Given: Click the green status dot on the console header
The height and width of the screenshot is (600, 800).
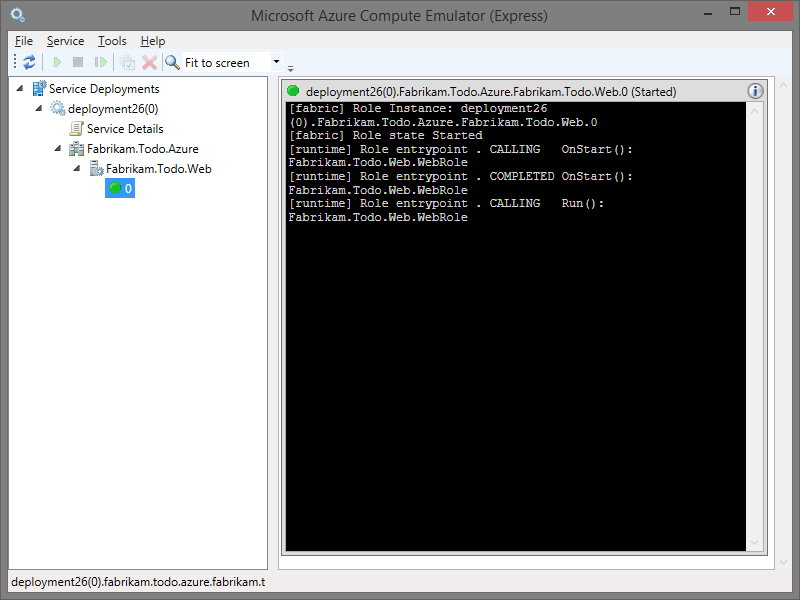Looking at the screenshot, I should pos(291,91).
